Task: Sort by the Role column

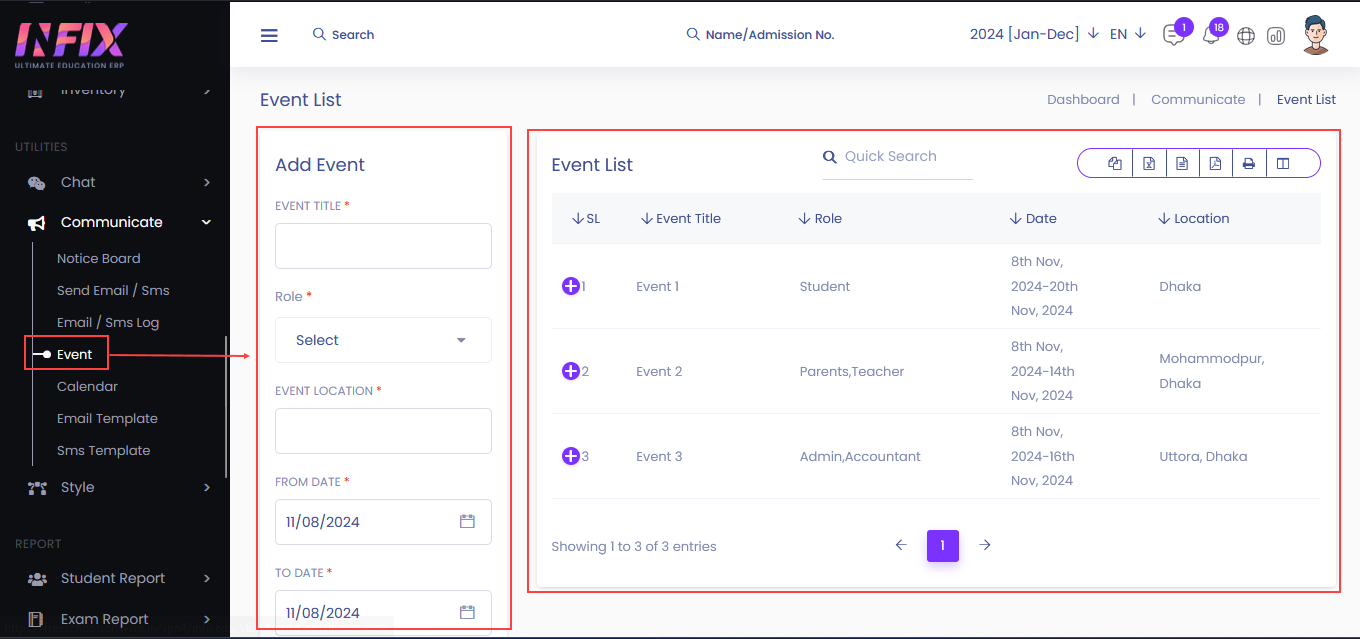Action: point(820,218)
